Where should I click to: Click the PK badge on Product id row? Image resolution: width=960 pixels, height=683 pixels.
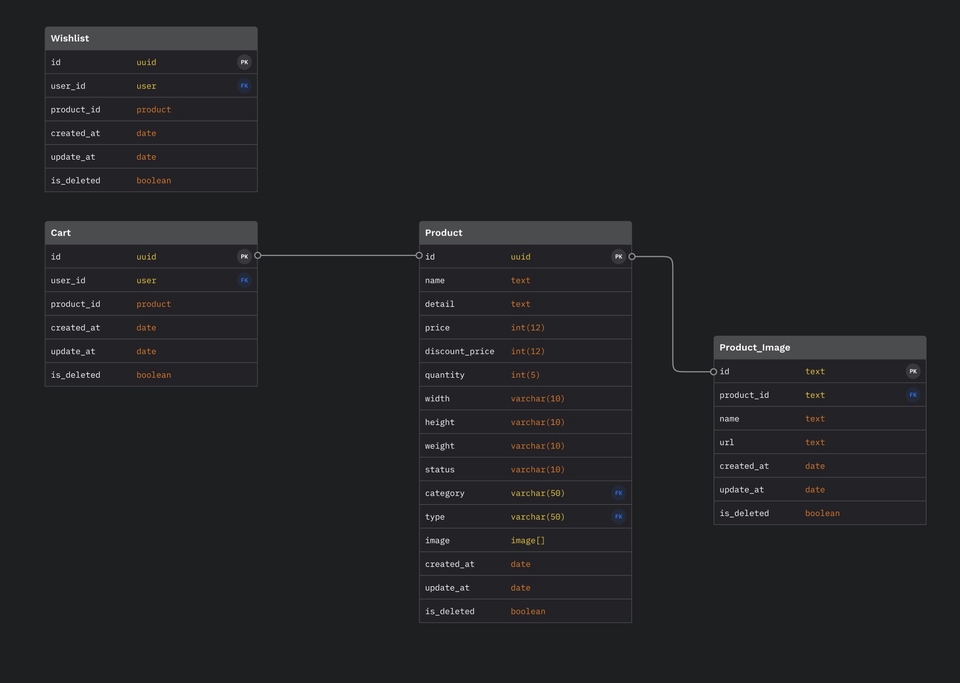click(x=618, y=256)
